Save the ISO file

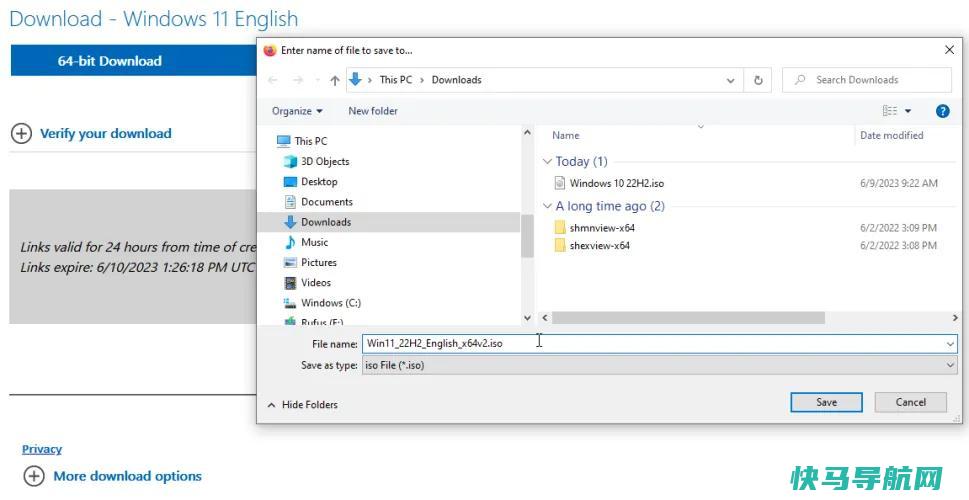click(x=826, y=402)
